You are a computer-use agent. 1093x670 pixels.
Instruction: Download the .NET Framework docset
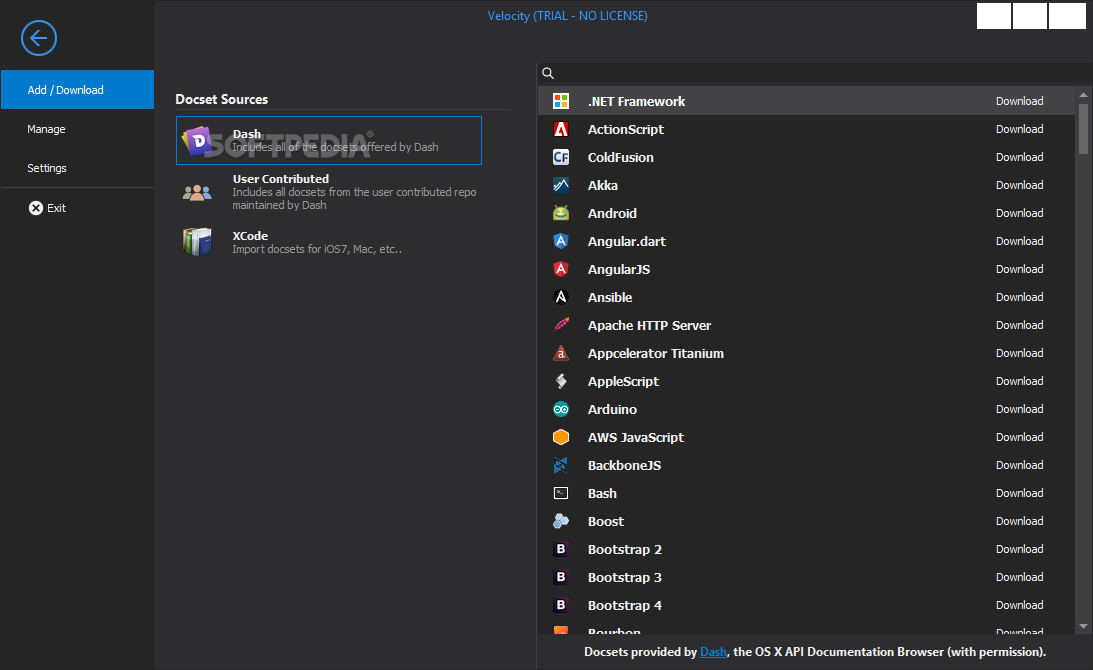1019,101
